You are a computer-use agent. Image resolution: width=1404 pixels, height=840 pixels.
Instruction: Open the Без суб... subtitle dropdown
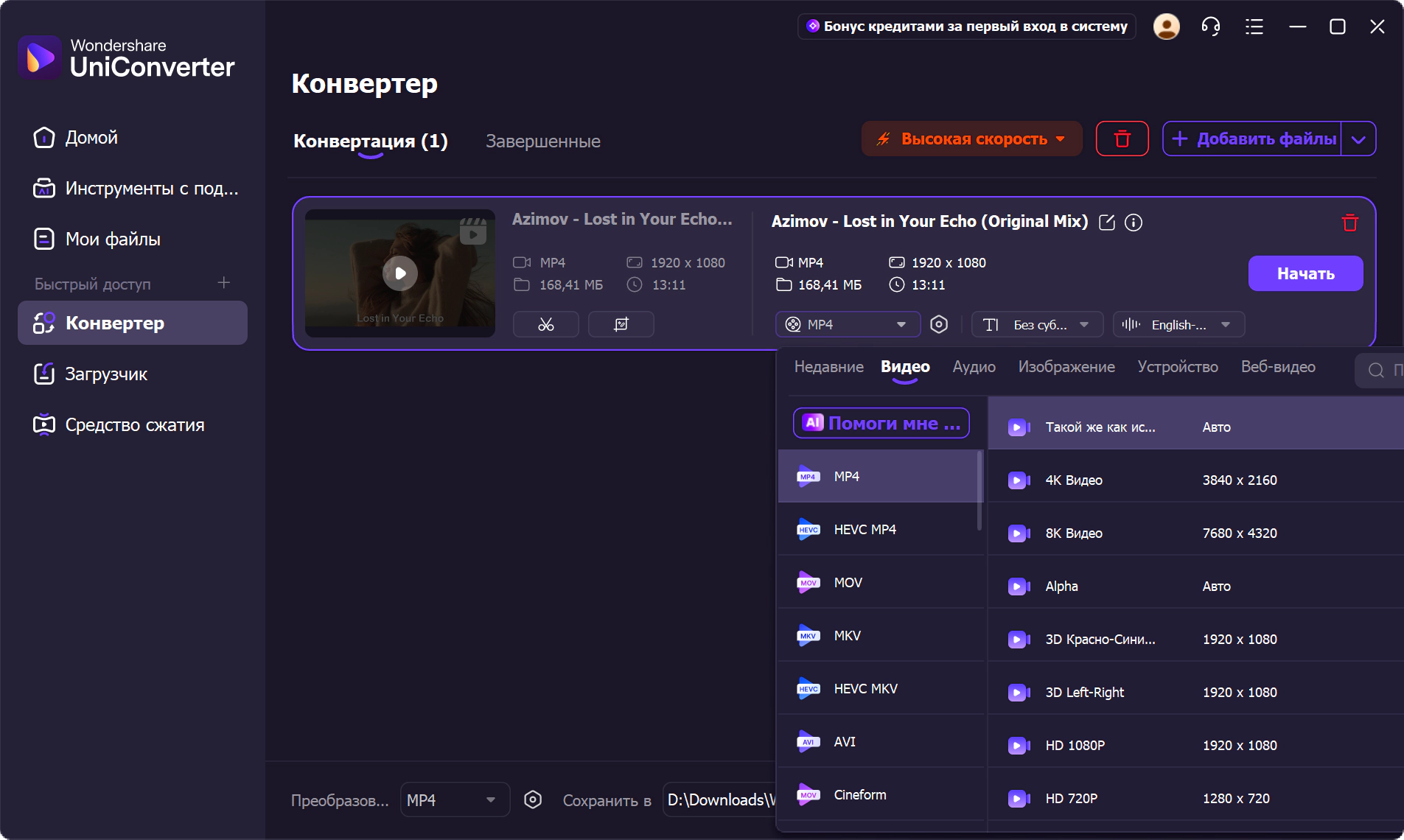[1037, 324]
